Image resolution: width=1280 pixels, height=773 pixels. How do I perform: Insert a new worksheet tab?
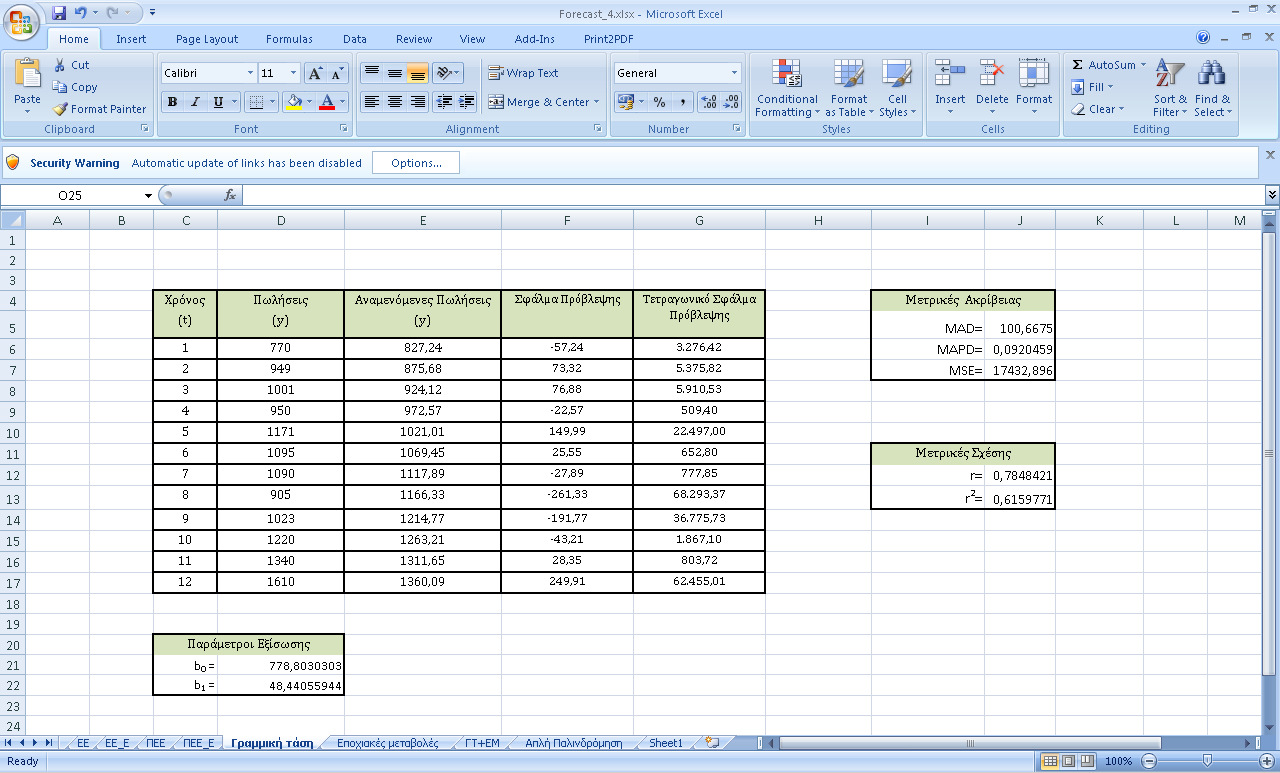click(712, 743)
